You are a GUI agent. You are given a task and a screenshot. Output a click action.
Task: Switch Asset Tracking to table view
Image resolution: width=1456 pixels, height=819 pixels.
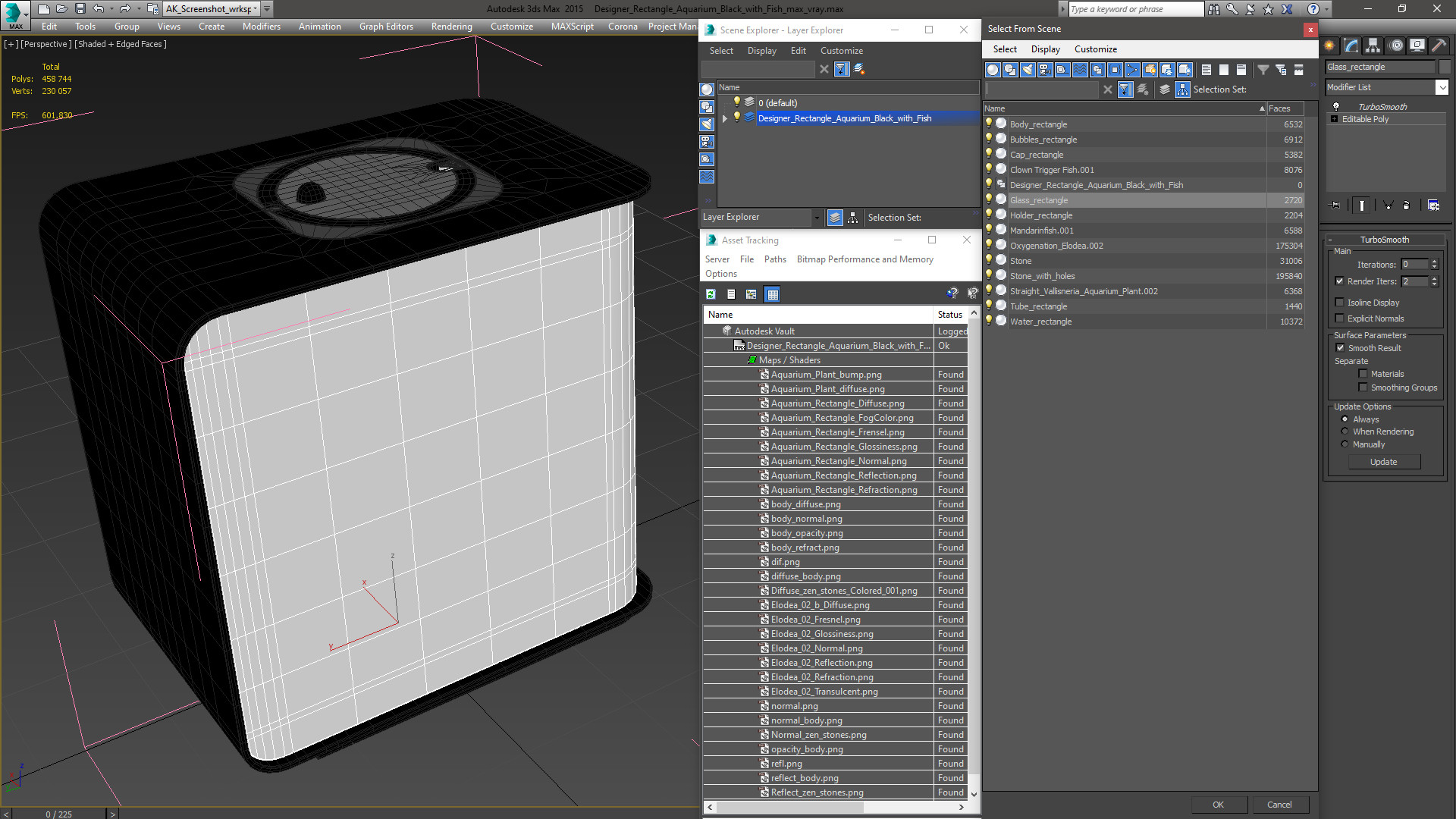pos(773,294)
